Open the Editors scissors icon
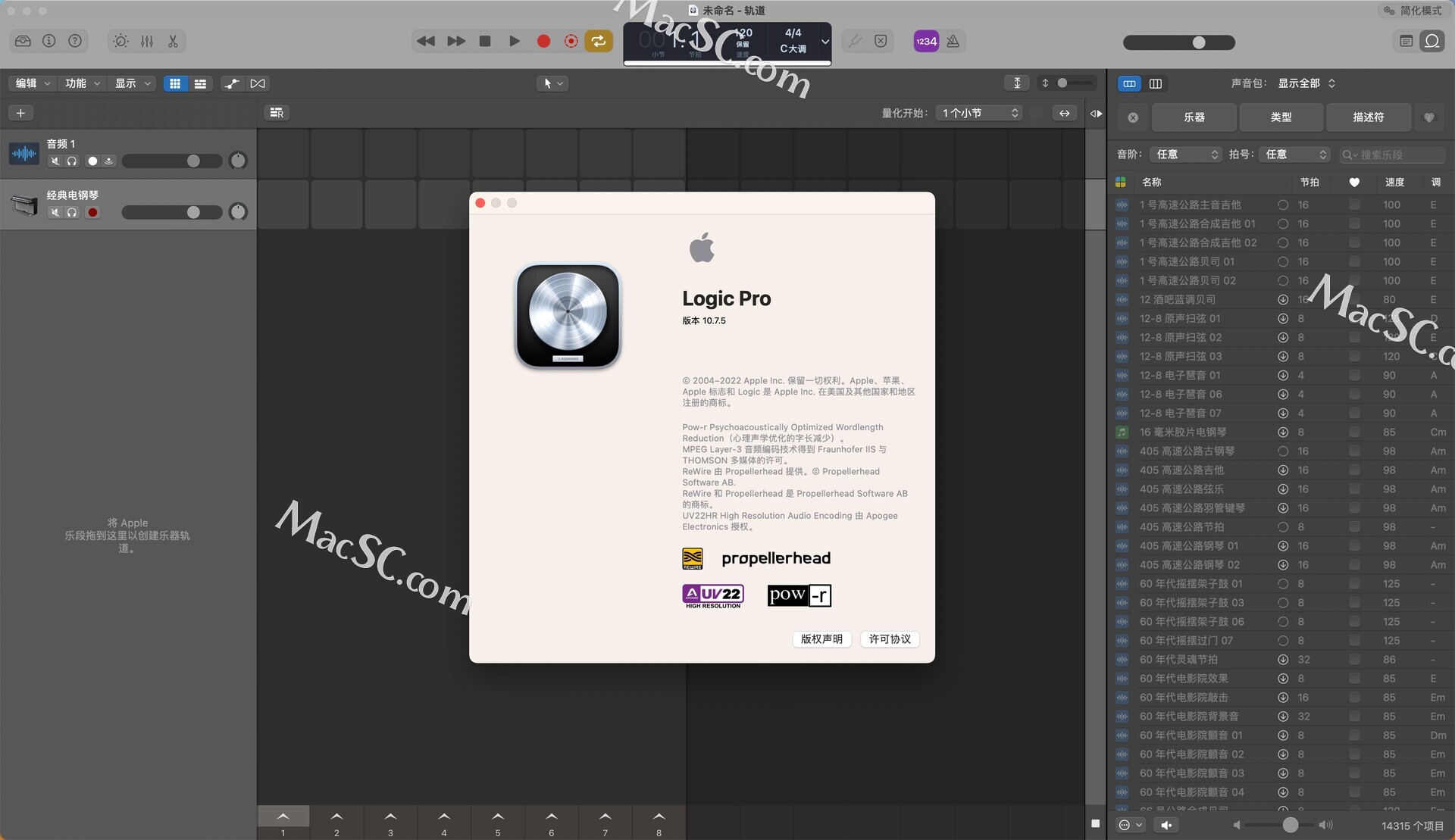The width and height of the screenshot is (1455, 840). click(x=173, y=41)
